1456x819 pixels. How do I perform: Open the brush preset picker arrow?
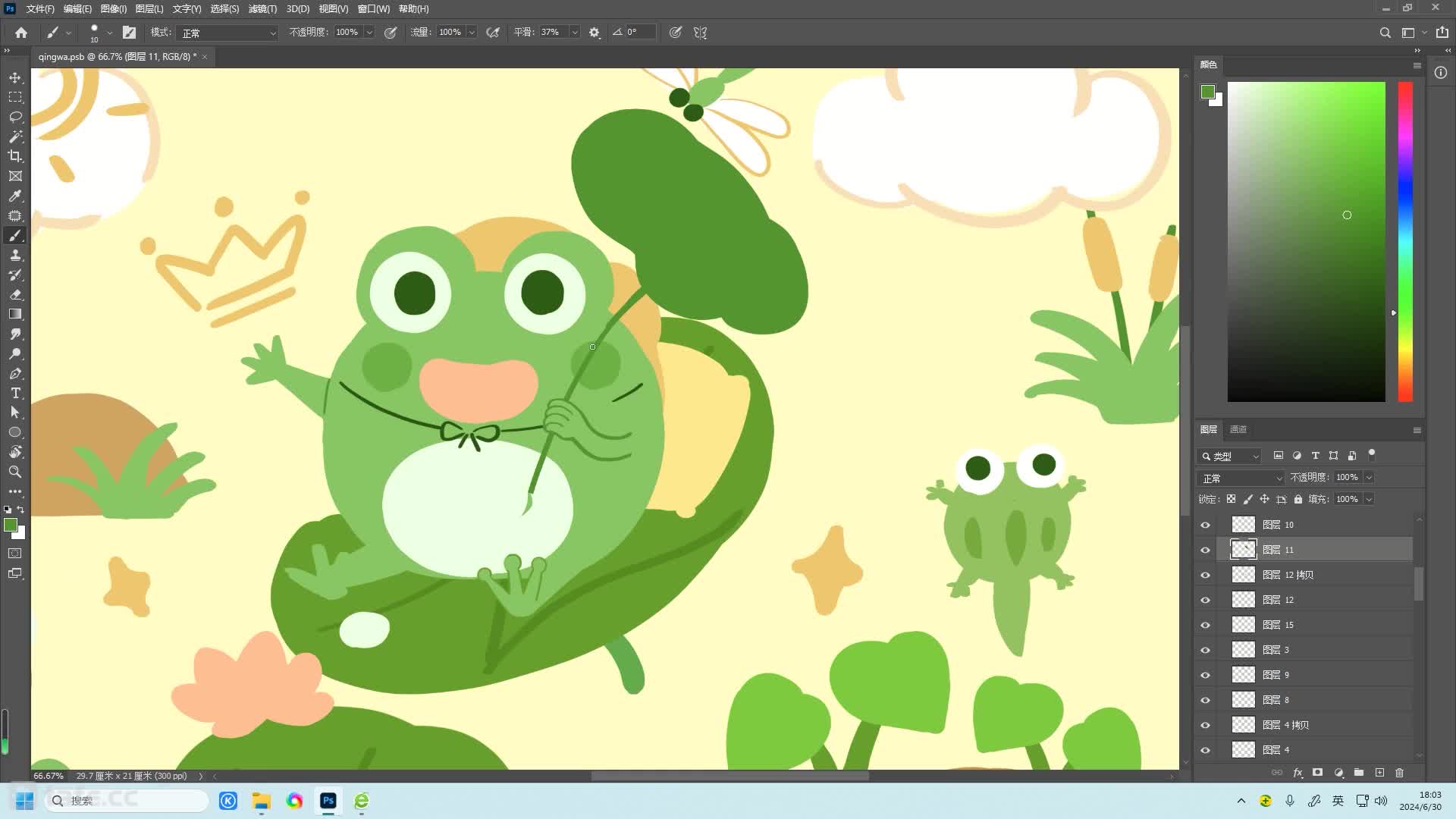coord(109,33)
